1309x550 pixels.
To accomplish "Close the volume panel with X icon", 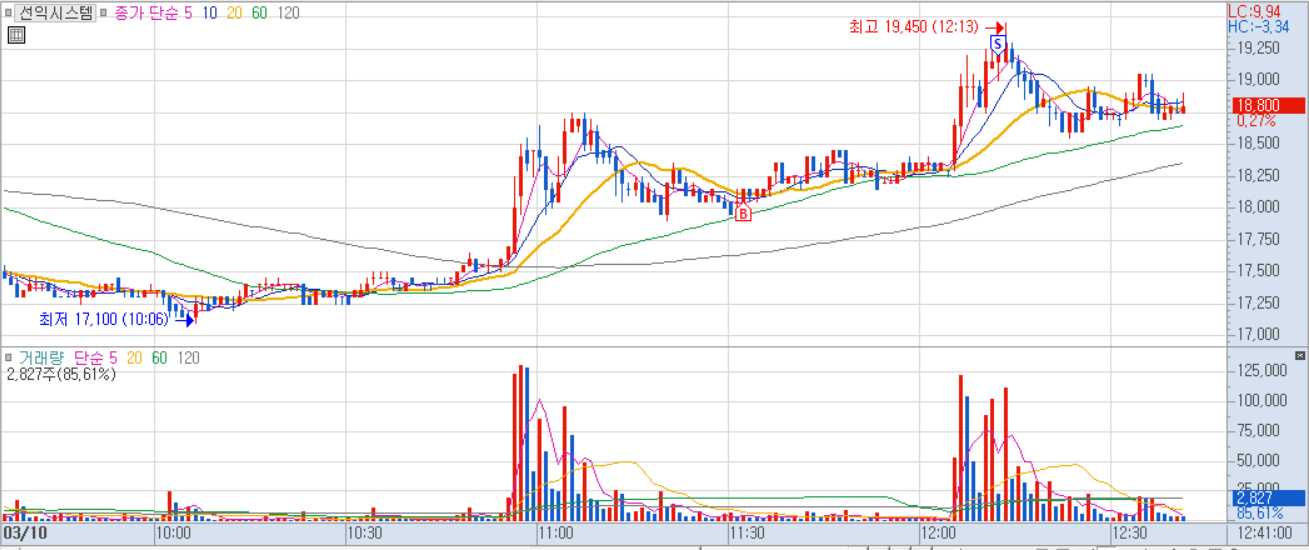I will (1299, 355).
